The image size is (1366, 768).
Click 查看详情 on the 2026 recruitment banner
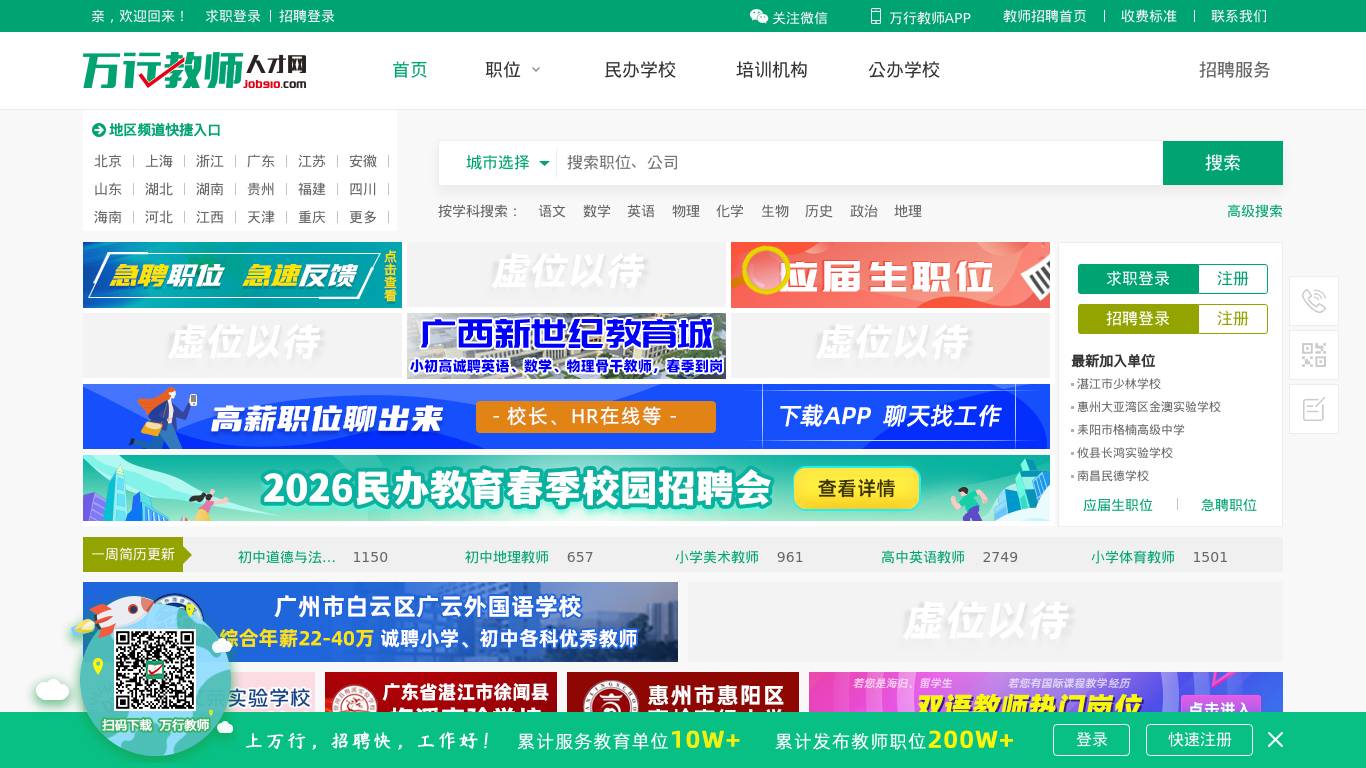[x=856, y=488]
